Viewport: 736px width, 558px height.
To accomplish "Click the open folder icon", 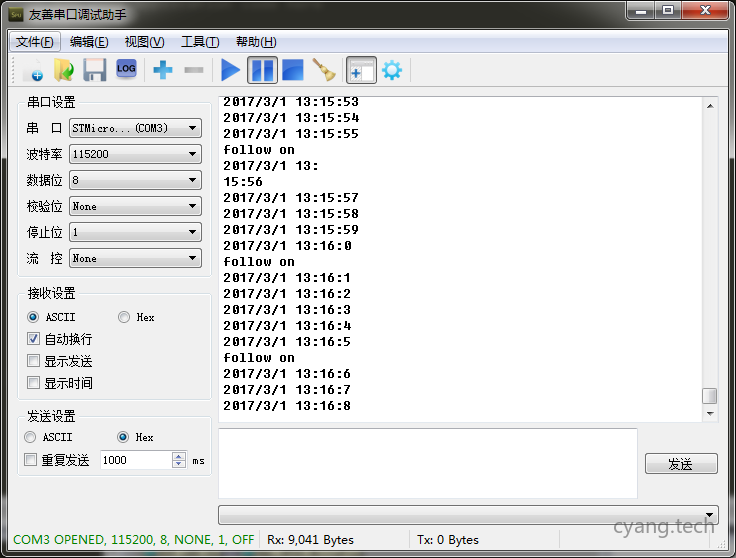I will pyautogui.click(x=63, y=70).
